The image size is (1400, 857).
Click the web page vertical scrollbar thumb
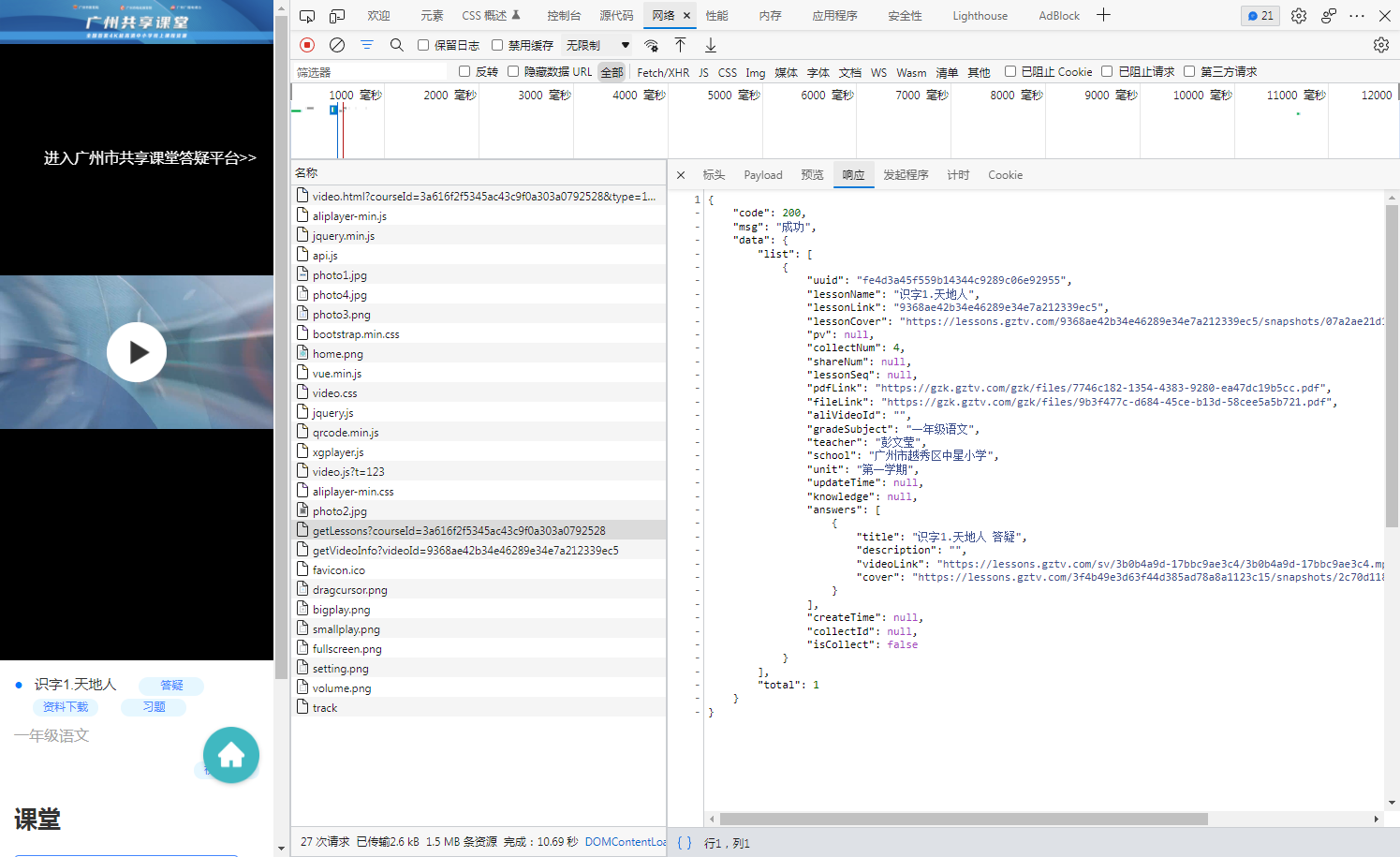281,347
